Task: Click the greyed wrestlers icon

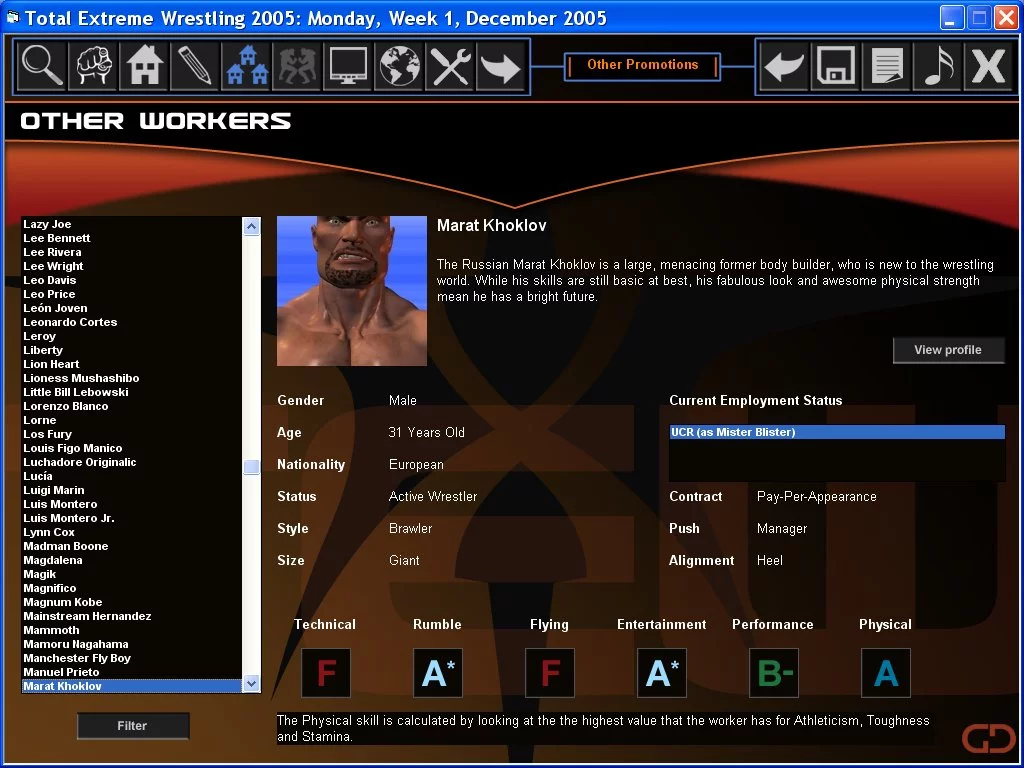Action: [297, 65]
